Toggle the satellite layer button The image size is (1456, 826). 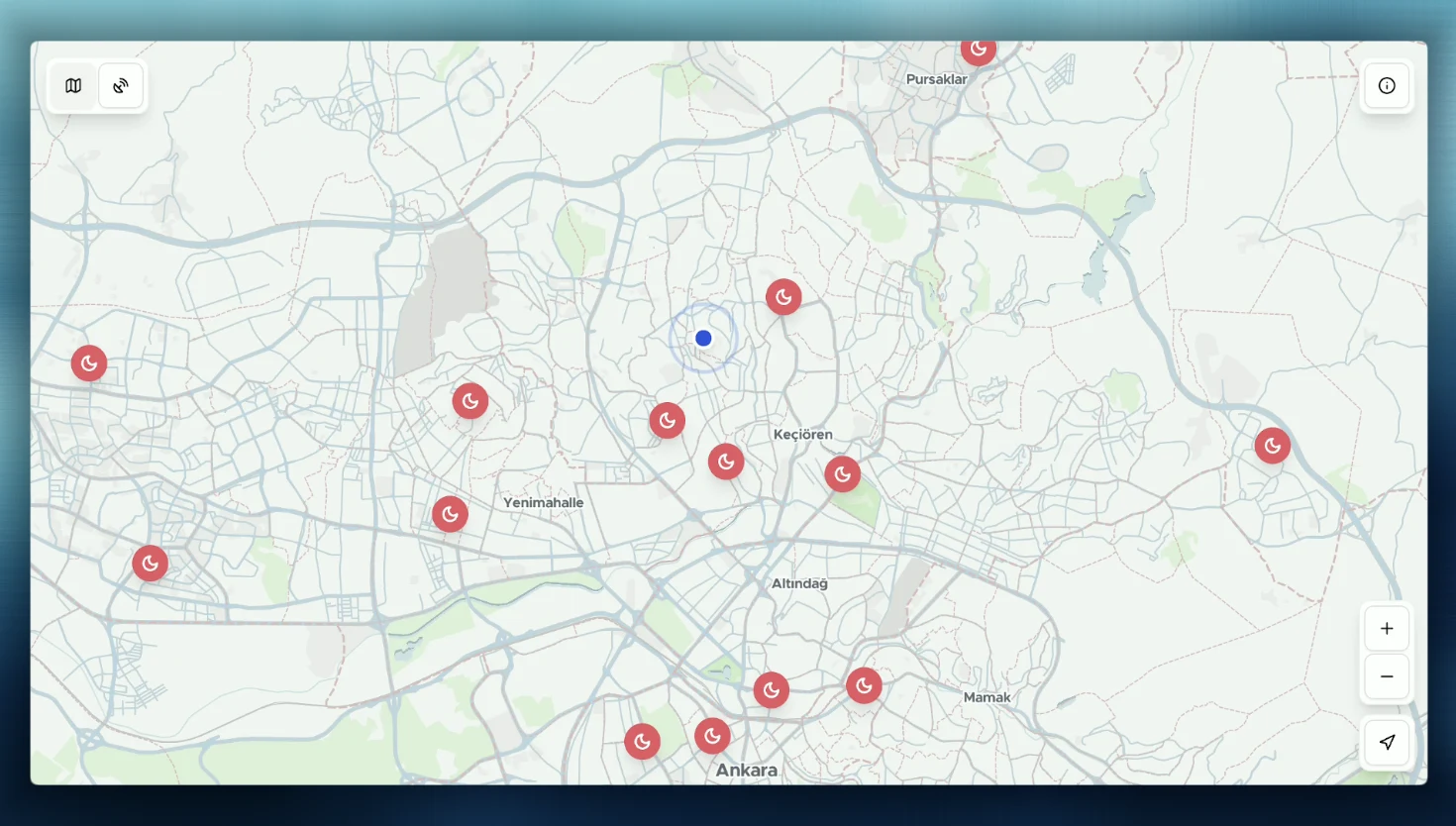tap(121, 86)
